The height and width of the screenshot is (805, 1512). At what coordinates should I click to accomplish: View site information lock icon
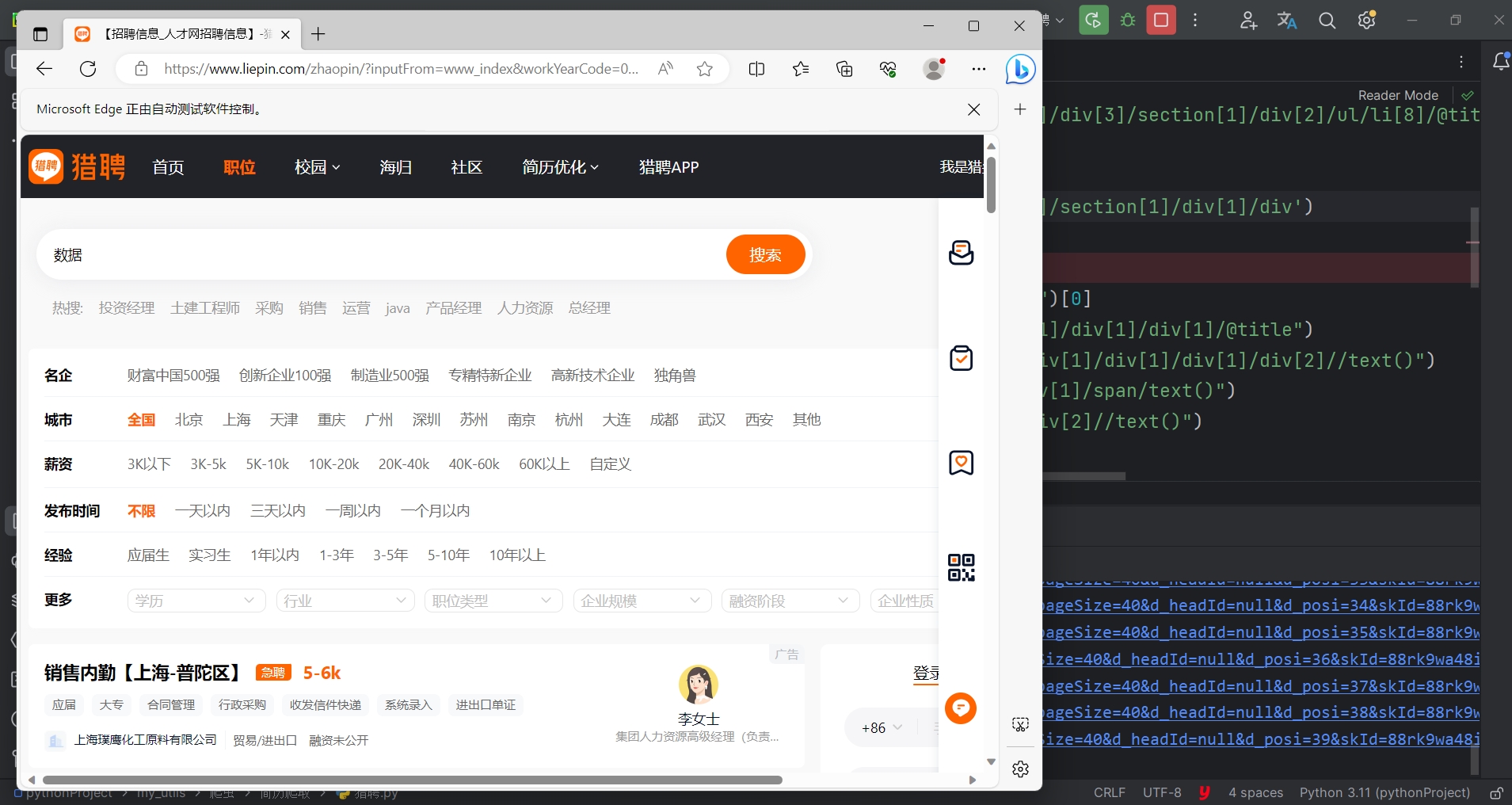click(141, 69)
